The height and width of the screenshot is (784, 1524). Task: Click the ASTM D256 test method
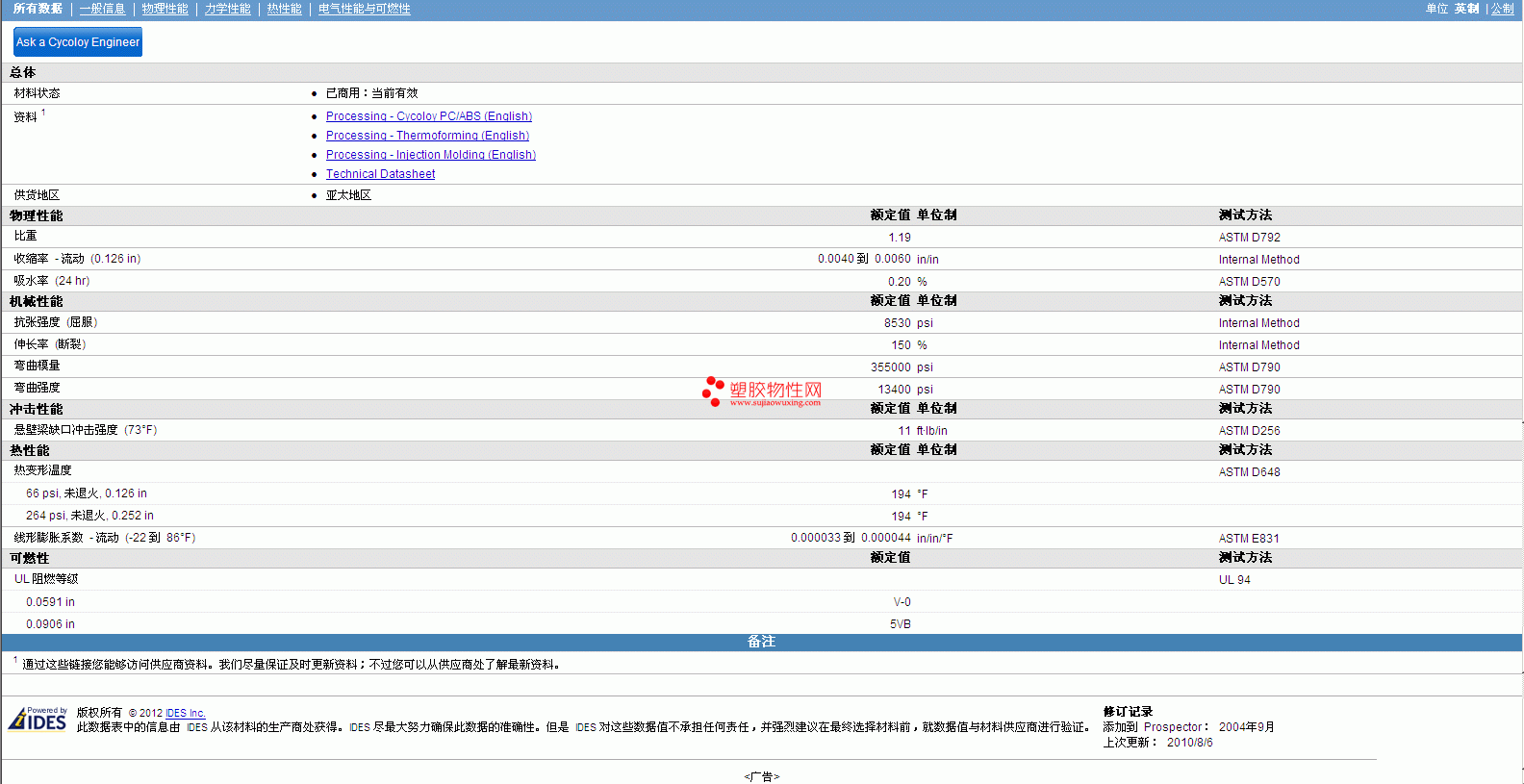coord(1250,431)
